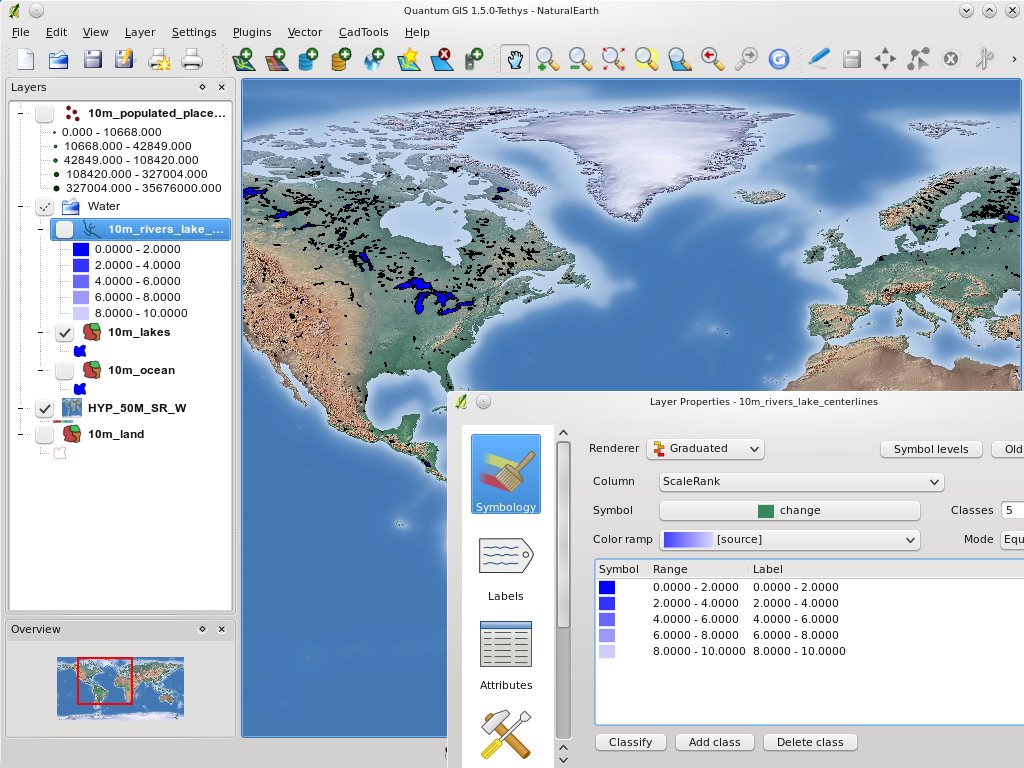This screenshot has height=768, width=1024.
Task: Open the Renderer Graduated dropdown
Action: pos(705,449)
